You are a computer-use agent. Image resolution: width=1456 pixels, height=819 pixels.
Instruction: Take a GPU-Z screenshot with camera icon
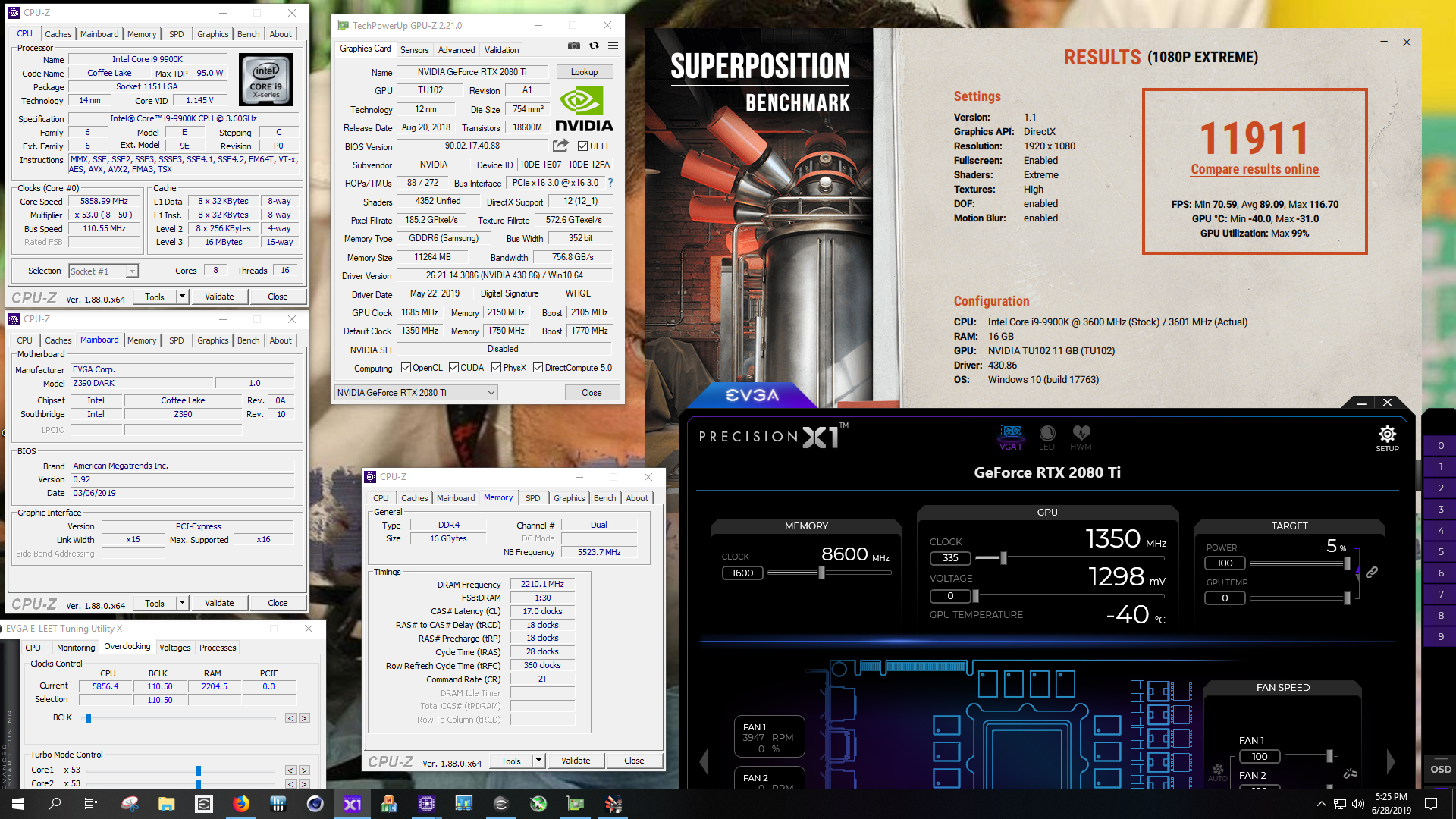point(574,46)
